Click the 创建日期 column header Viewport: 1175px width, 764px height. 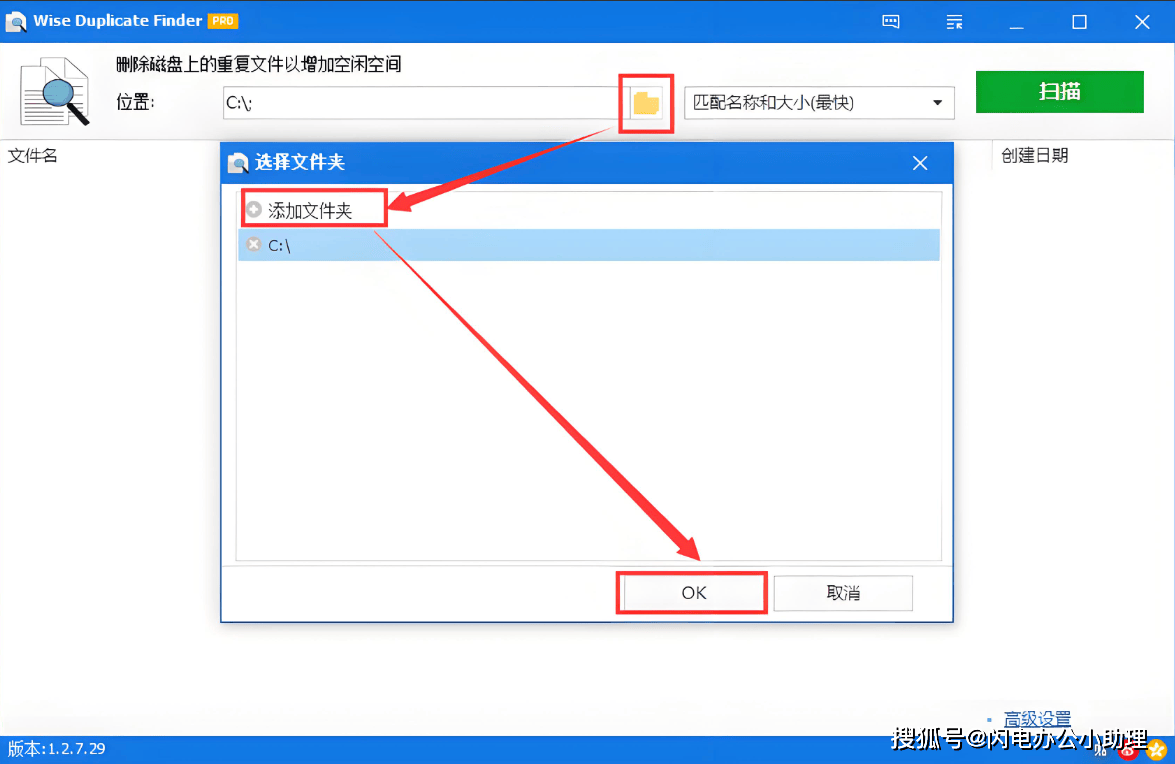click(x=1034, y=156)
